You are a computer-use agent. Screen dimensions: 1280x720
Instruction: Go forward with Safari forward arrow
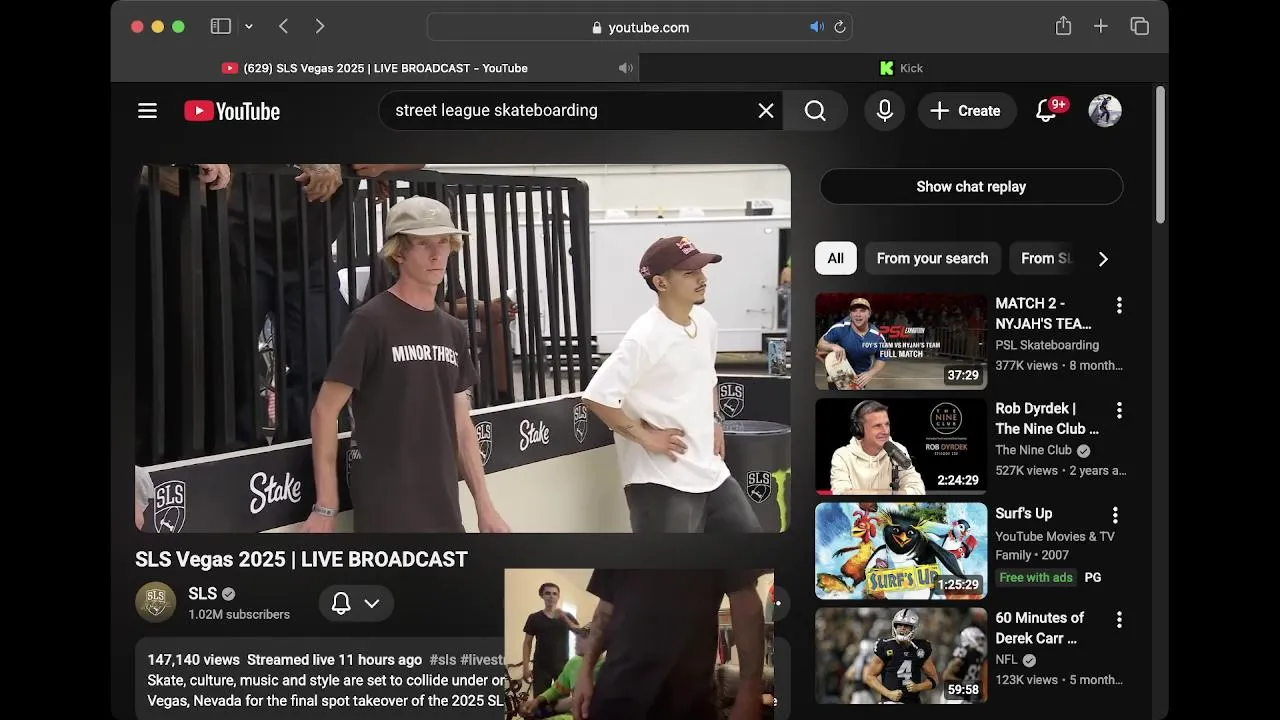pyautogui.click(x=320, y=27)
